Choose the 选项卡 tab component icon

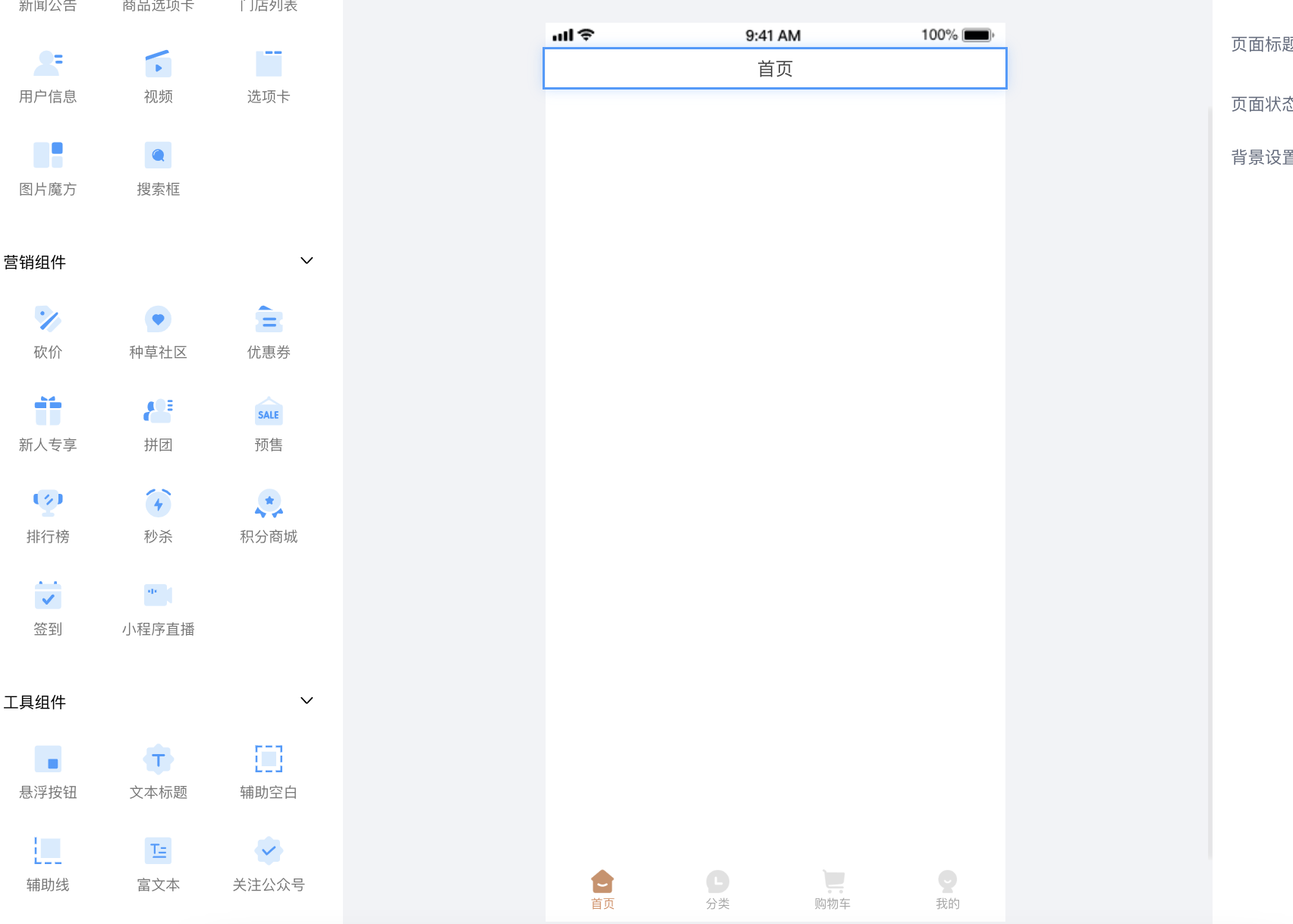point(269,63)
